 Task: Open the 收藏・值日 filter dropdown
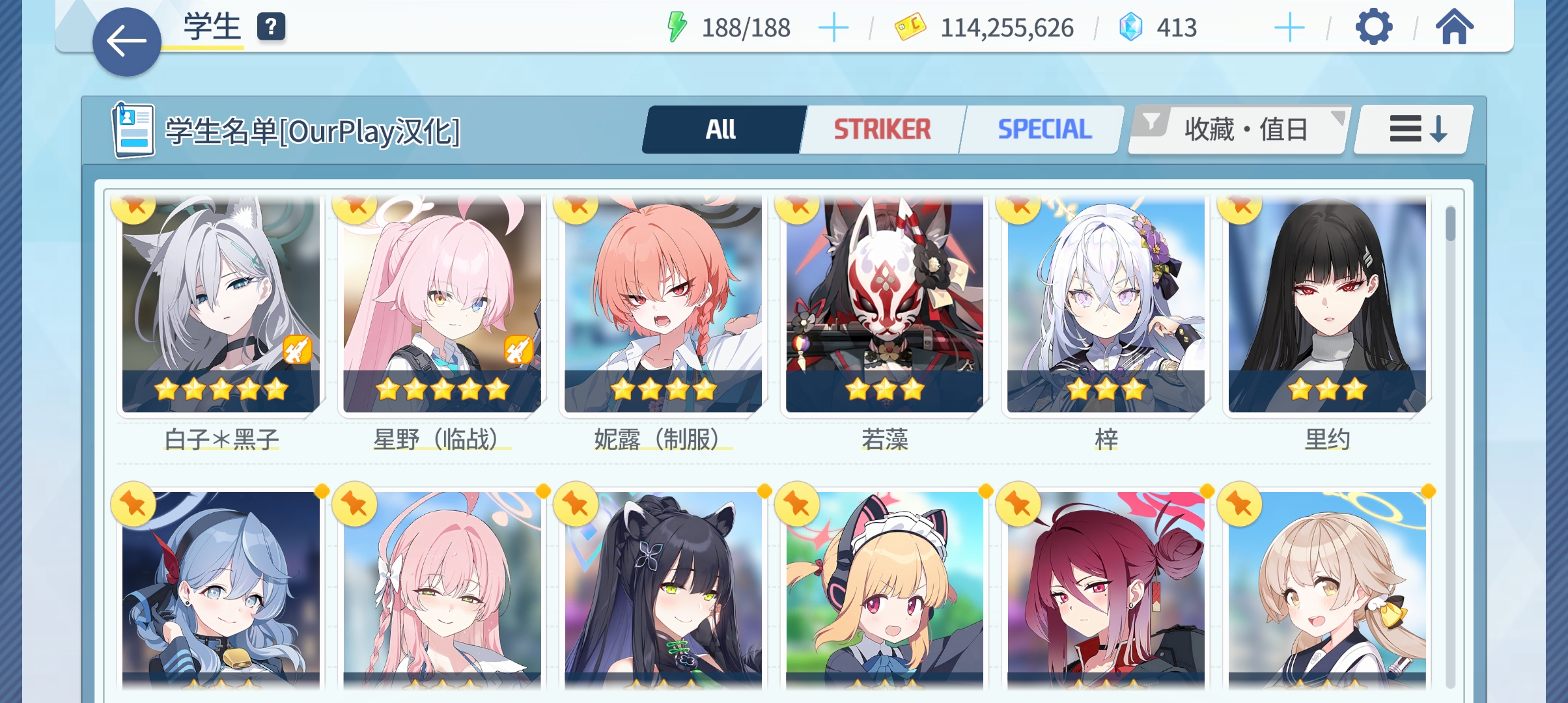1238,129
